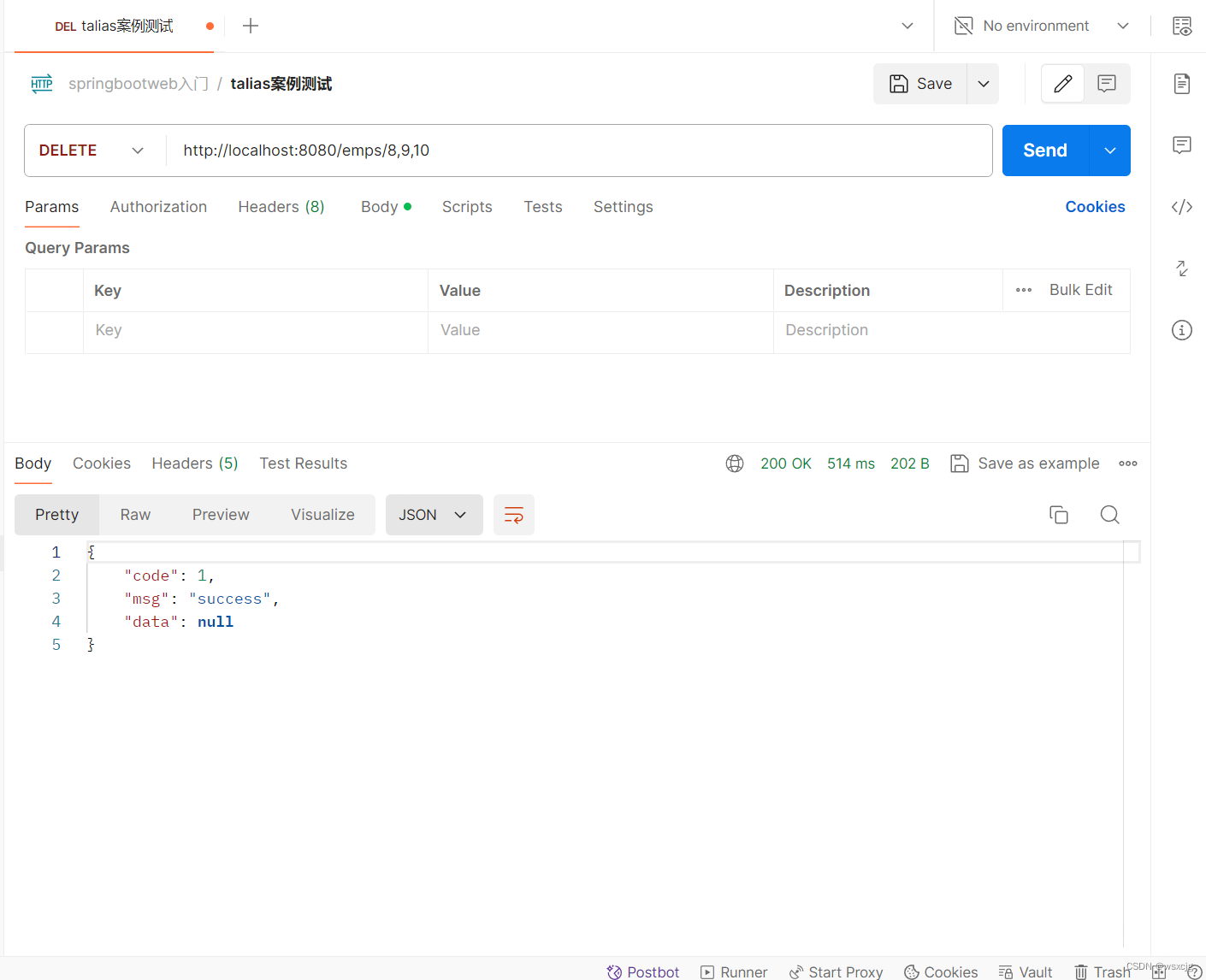Click the query param Key field
The width and height of the screenshot is (1206, 980).
[x=256, y=331]
